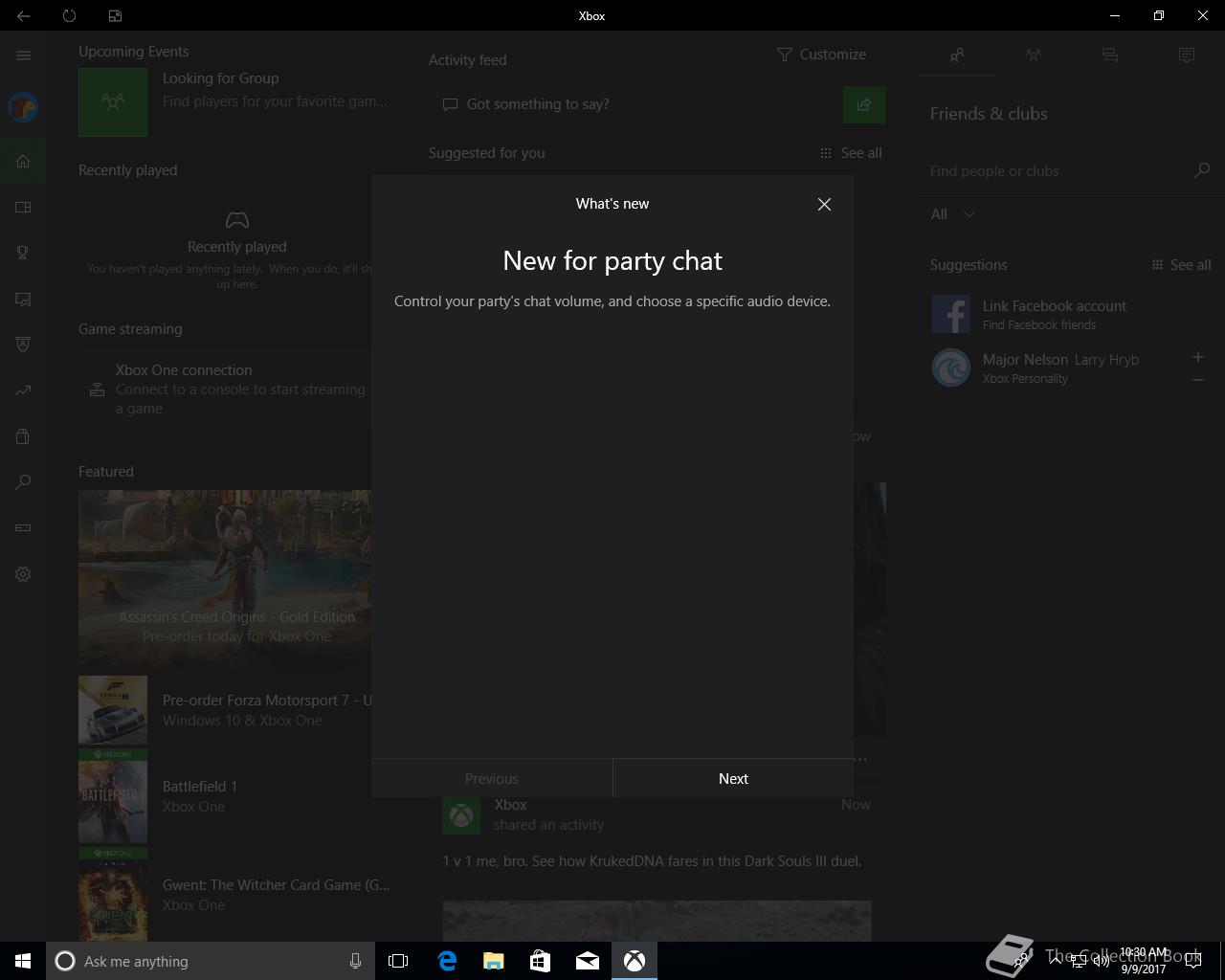Open File Explorer from the taskbar
This screenshot has height=980, width=1225.
pos(494,961)
